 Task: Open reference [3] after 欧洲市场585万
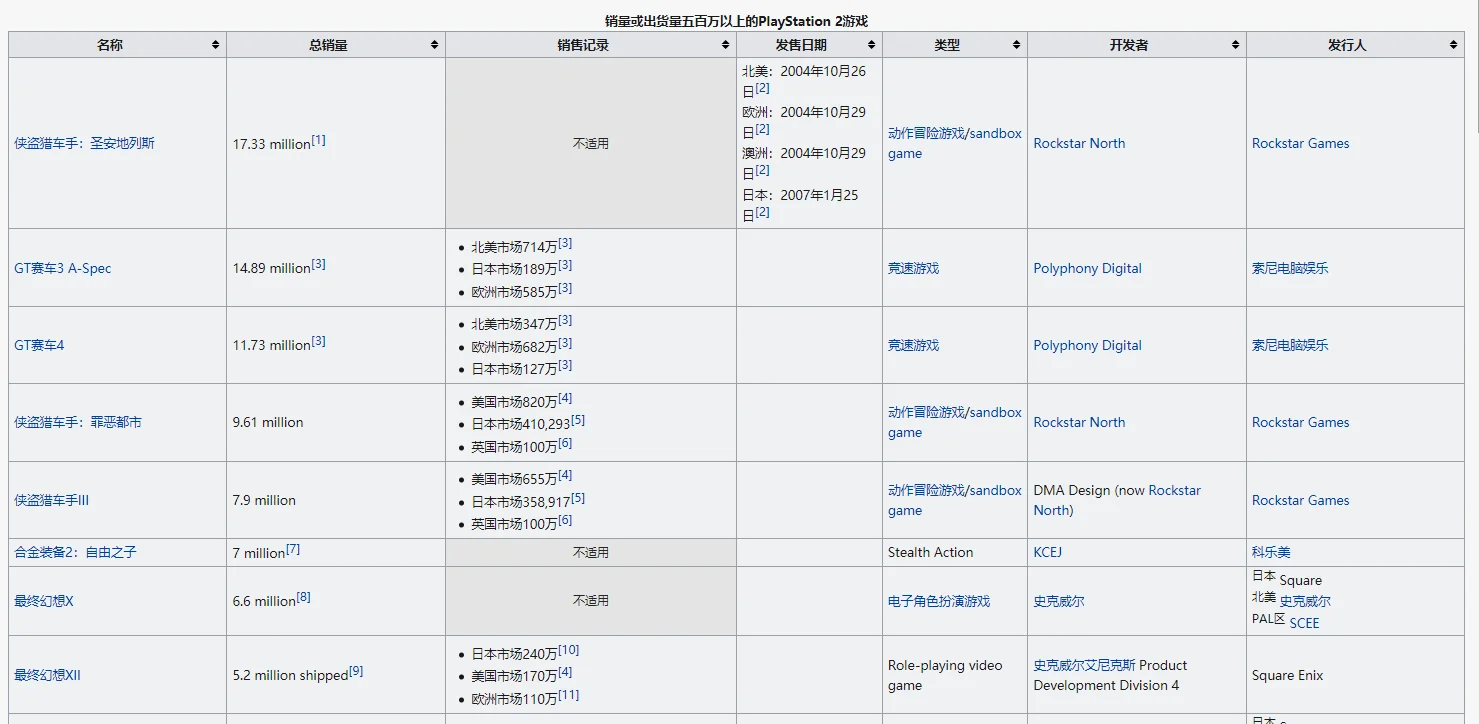565,288
